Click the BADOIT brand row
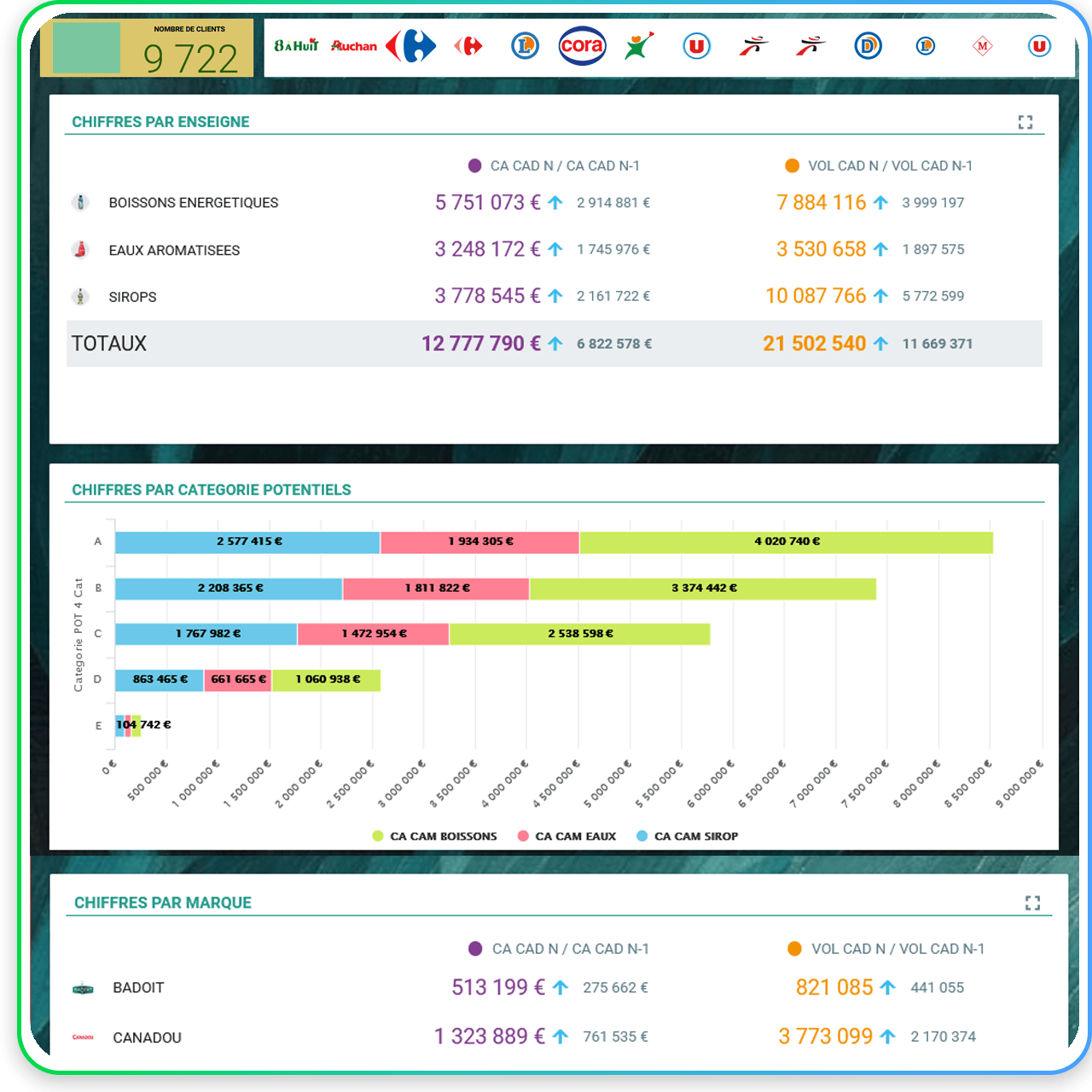The image size is (1092, 1092). point(138,988)
